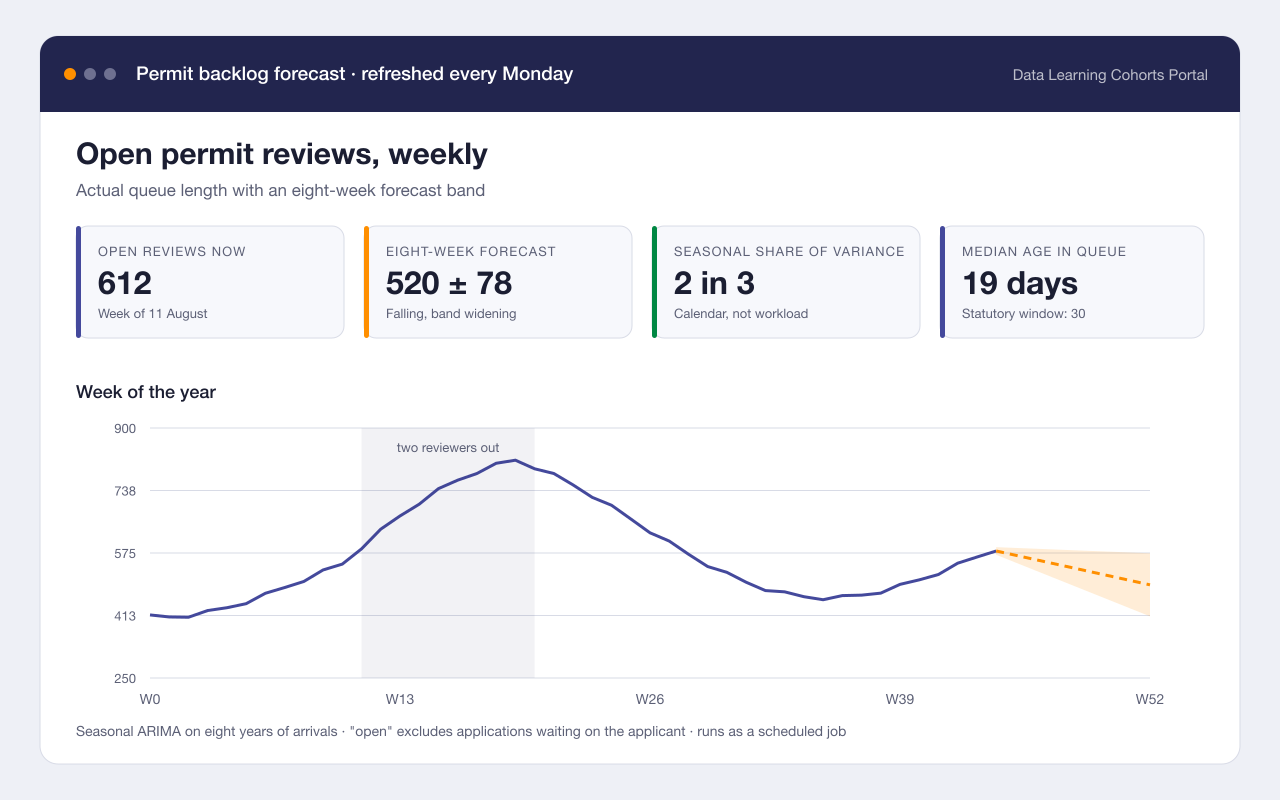Select the W26 axis label
1280x800 pixels.
[x=650, y=700]
